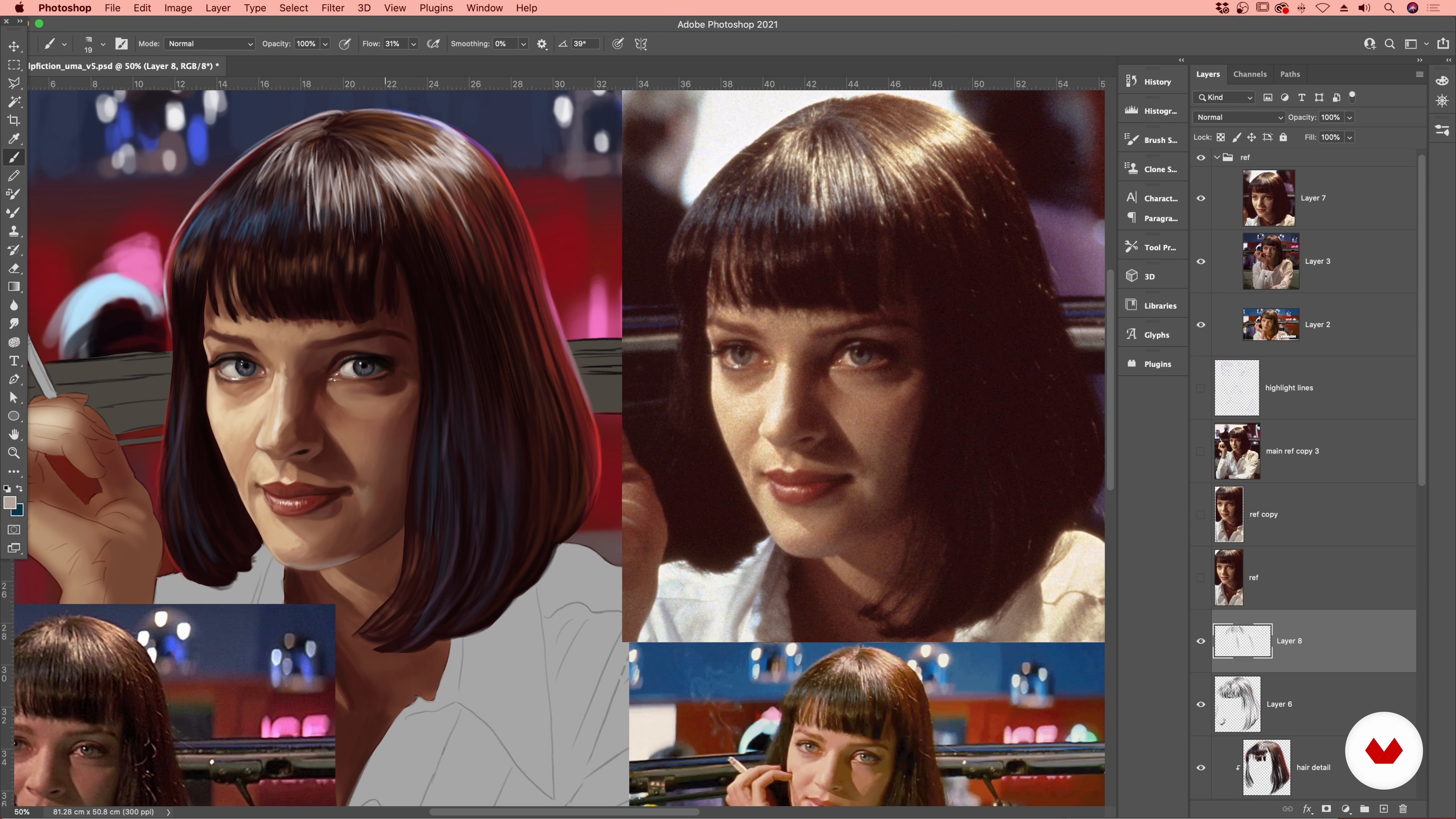
Task: Toggle symmetry paint butterfly icon
Action: pyautogui.click(x=640, y=44)
